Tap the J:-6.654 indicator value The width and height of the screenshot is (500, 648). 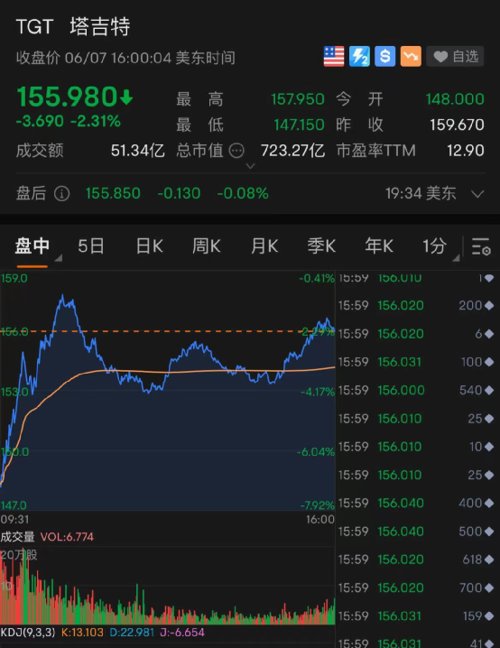point(182,632)
